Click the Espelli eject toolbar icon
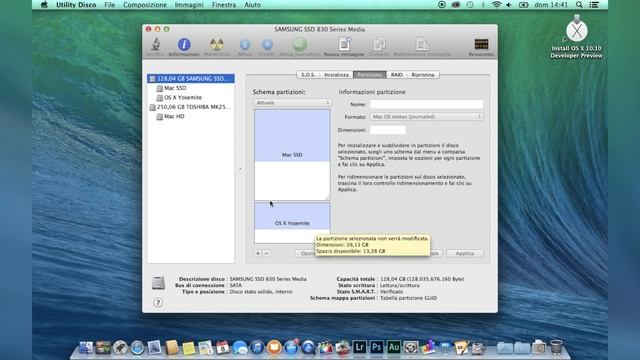The width and height of the screenshot is (640, 360). 267,44
